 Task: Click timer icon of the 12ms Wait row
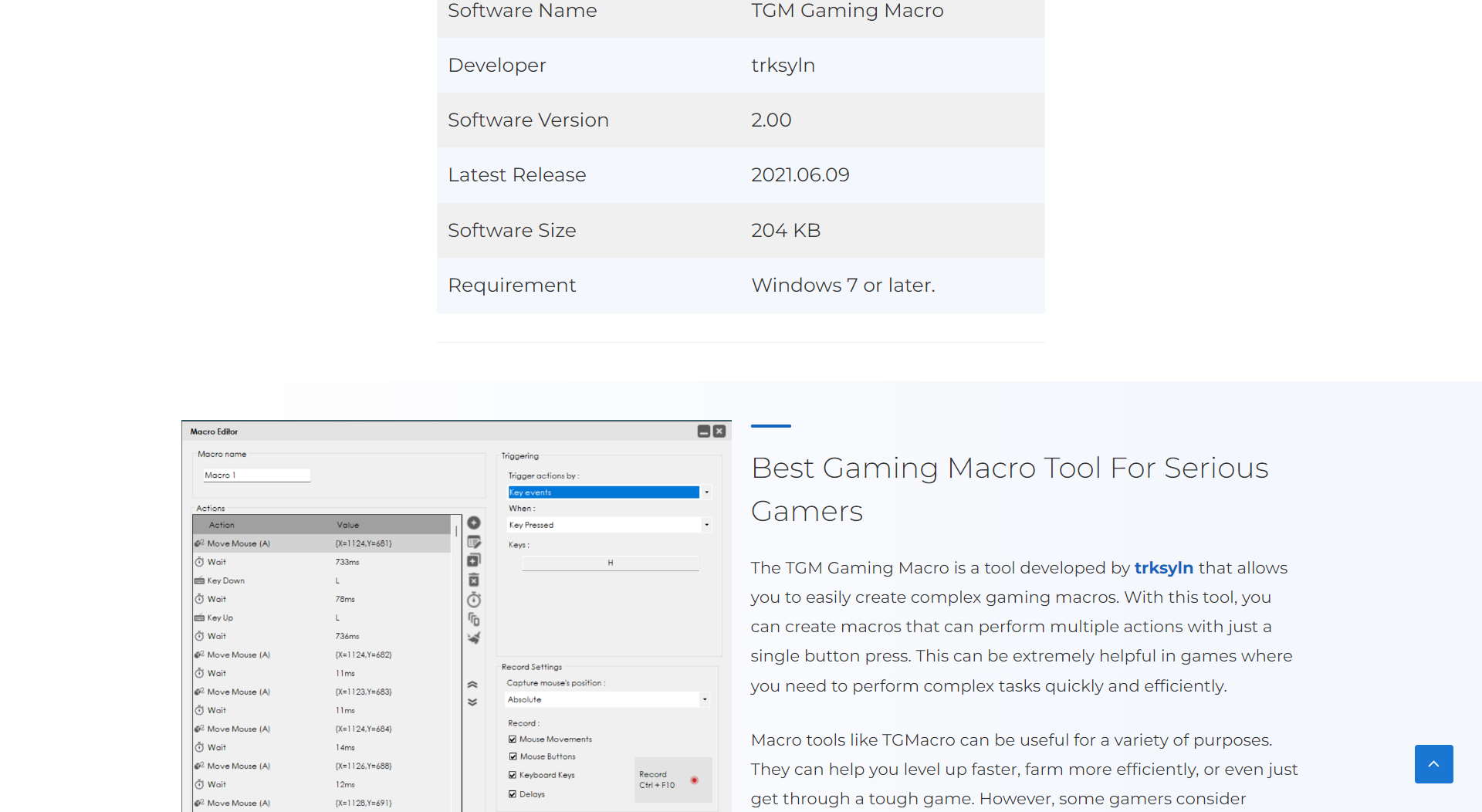pos(199,784)
